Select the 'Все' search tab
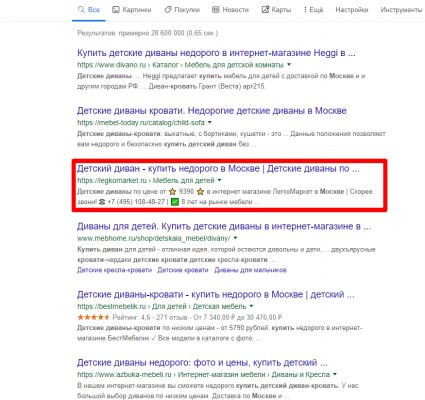This screenshot has height=400, width=425. pos(89,10)
